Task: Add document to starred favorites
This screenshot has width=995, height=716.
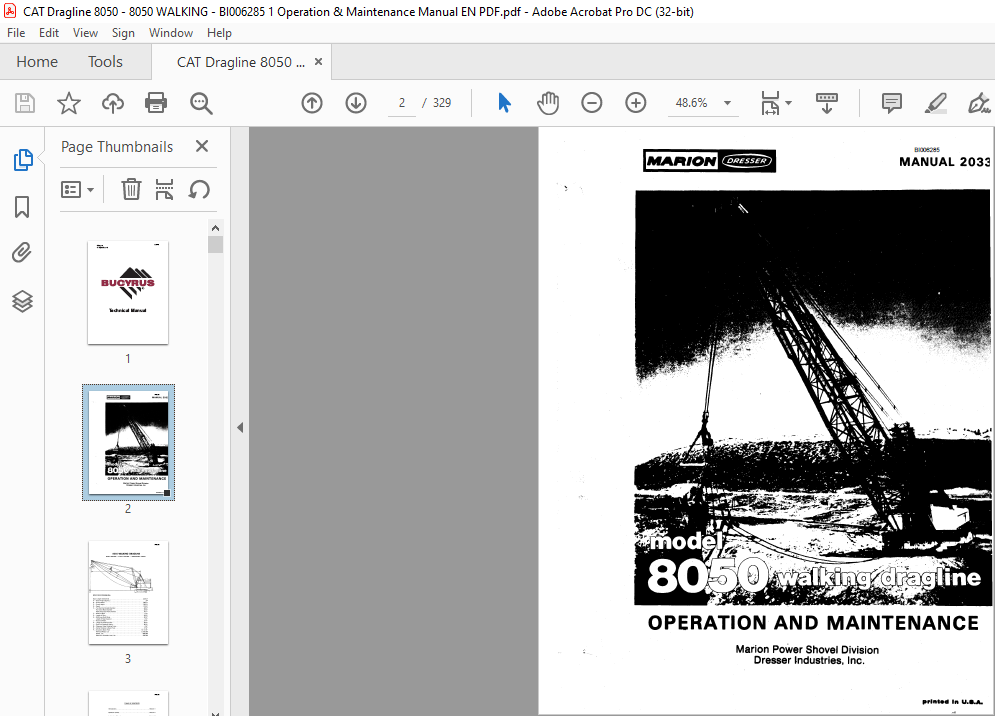Action: [69, 103]
